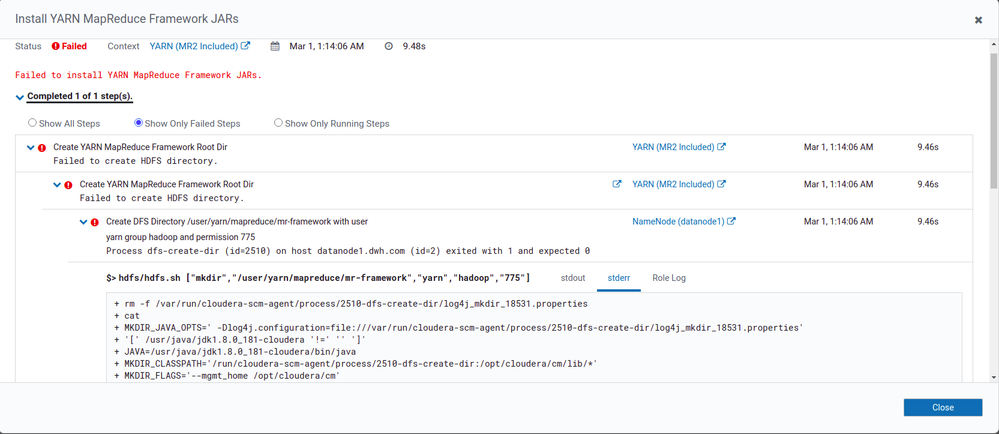The height and width of the screenshot is (434, 999).
Task: Click the clock icon beside 9.48s duration
Action: click(389, 46)
